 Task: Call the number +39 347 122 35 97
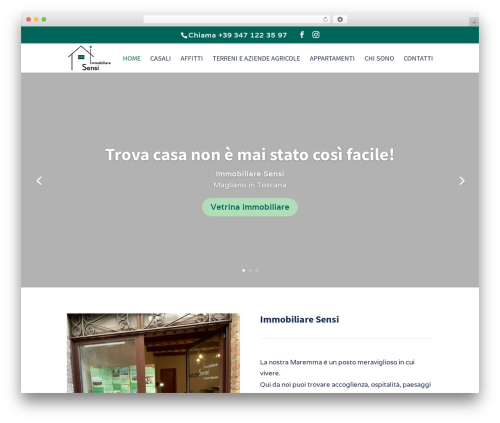[x=252, y=35]
